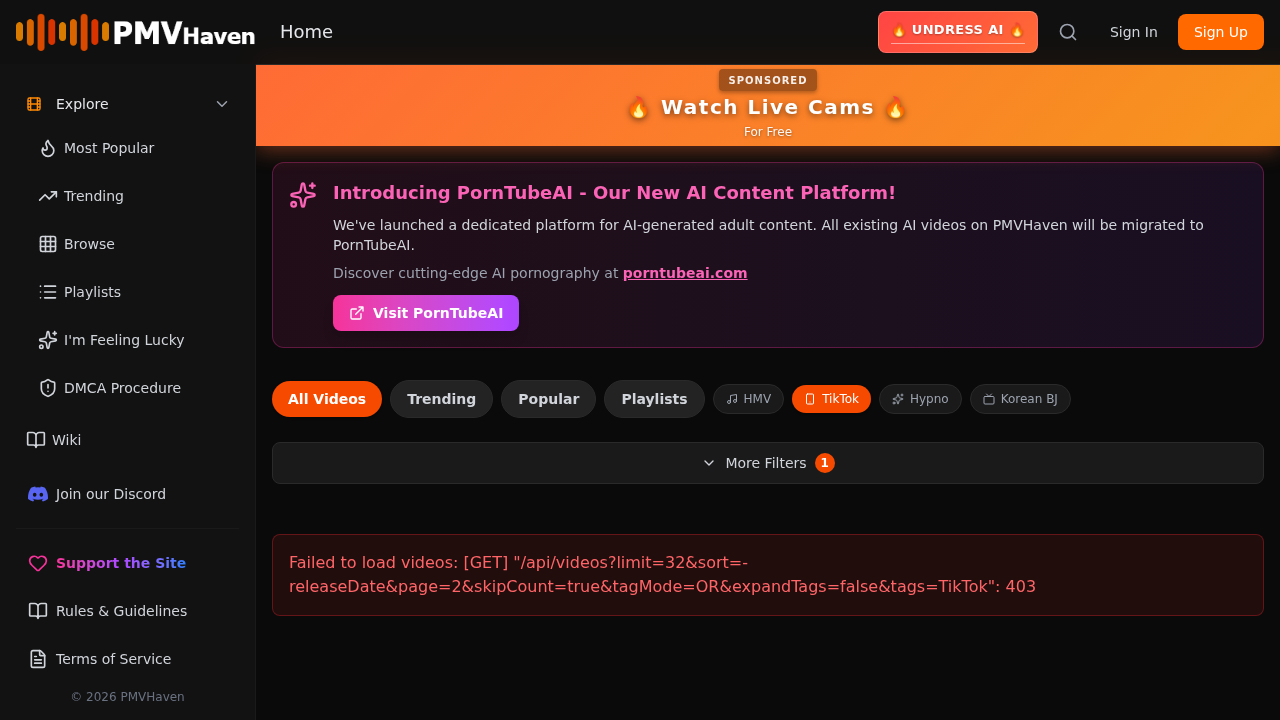
Task: Click the Most Popular flame icon
Action: [x=48, y=148]
